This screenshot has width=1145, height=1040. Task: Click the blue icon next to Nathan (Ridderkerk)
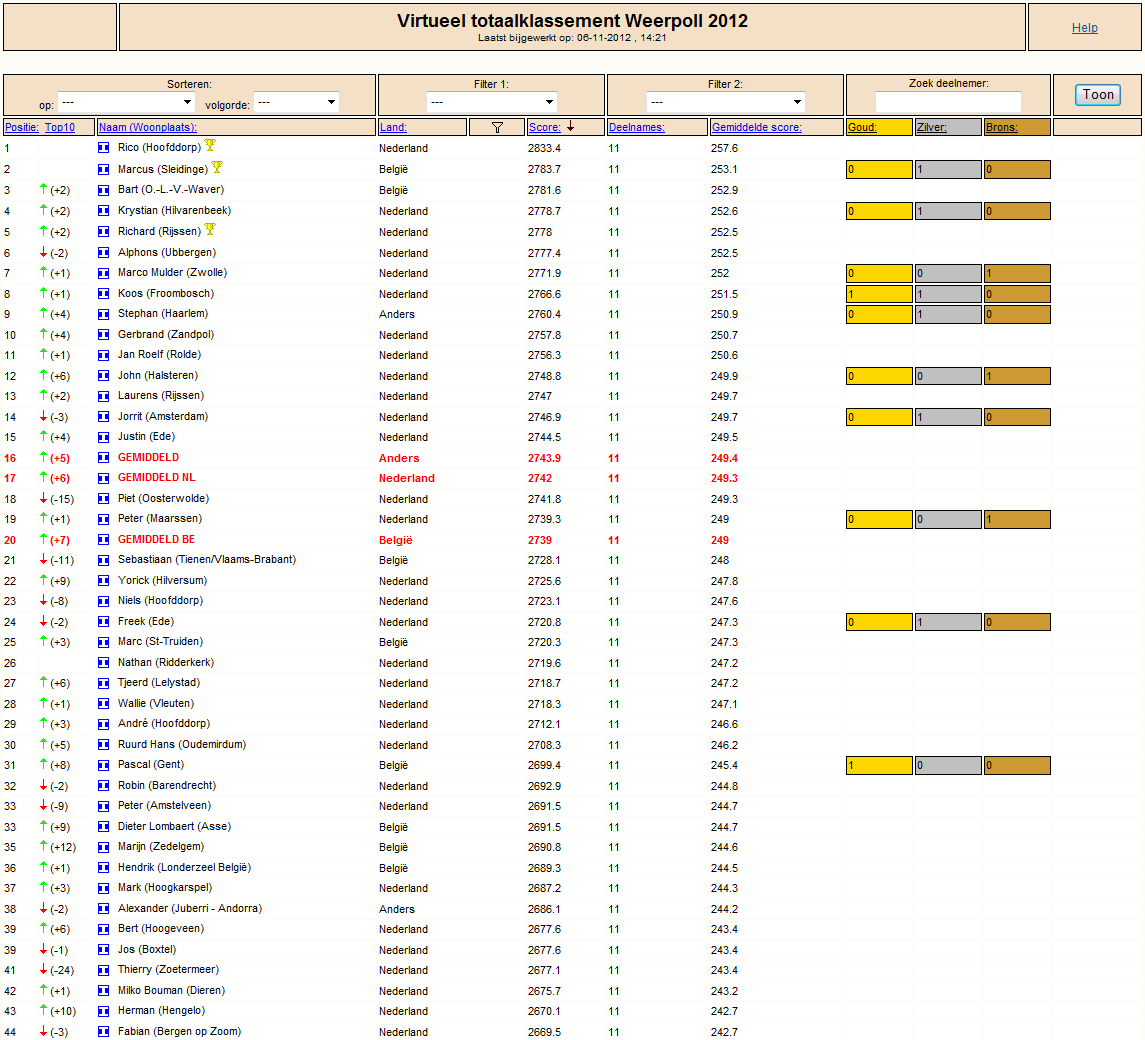[x=104, y=663]
